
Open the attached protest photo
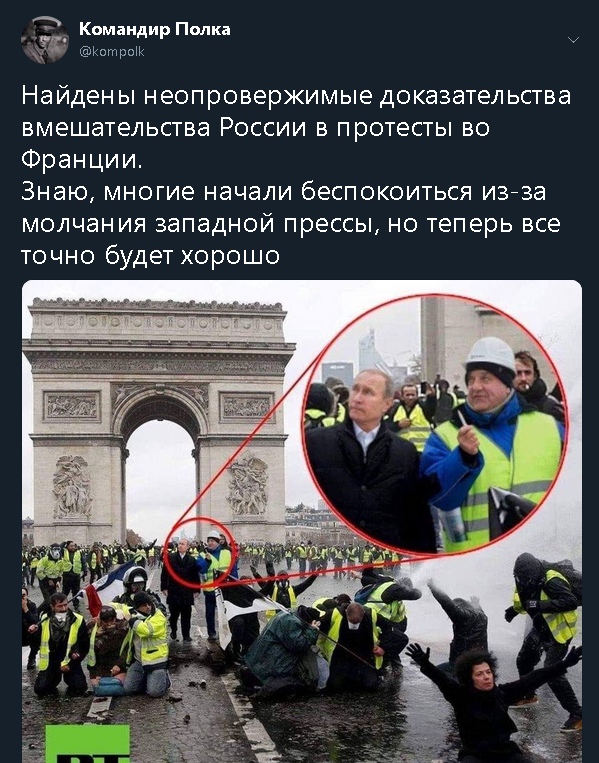tap(302, 521)
